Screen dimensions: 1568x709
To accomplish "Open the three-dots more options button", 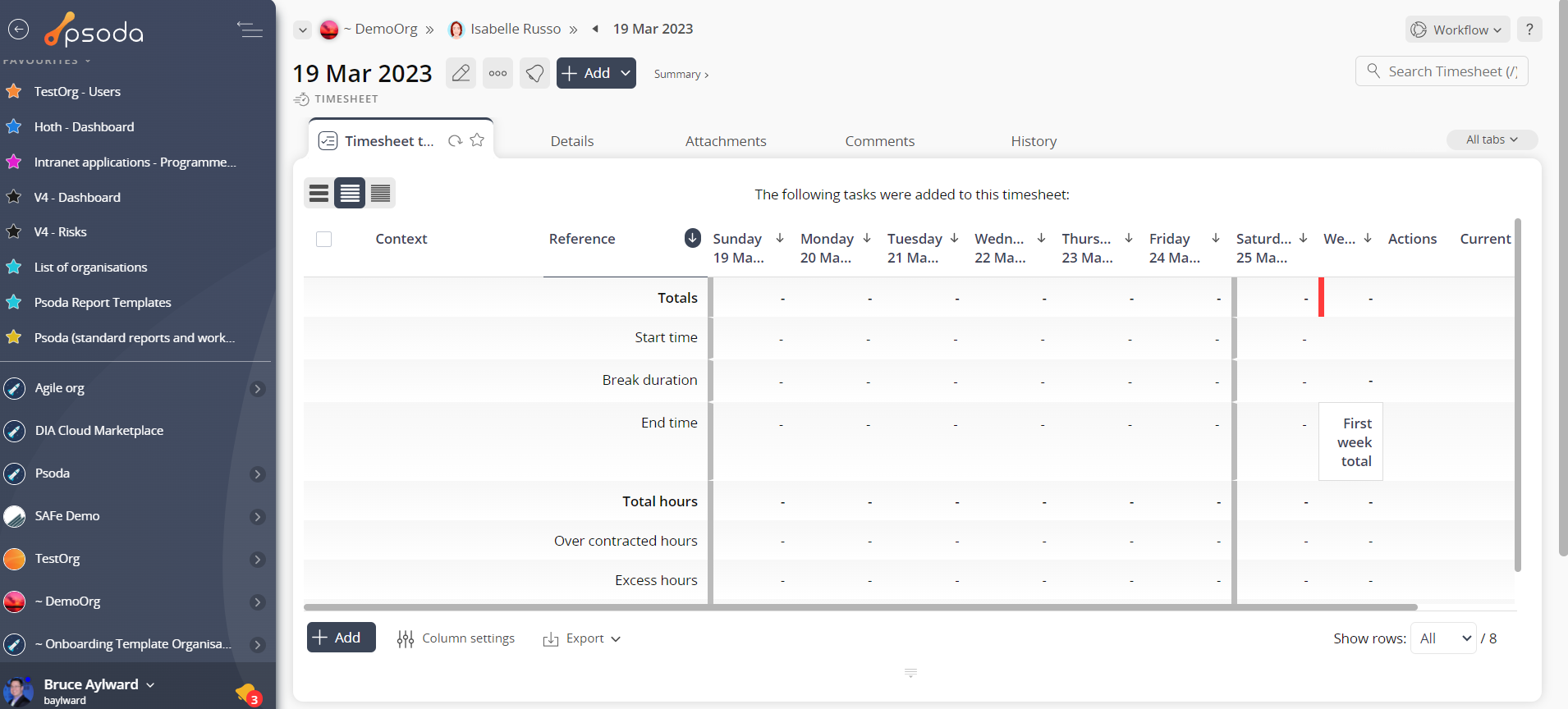I will coord(497,73).
